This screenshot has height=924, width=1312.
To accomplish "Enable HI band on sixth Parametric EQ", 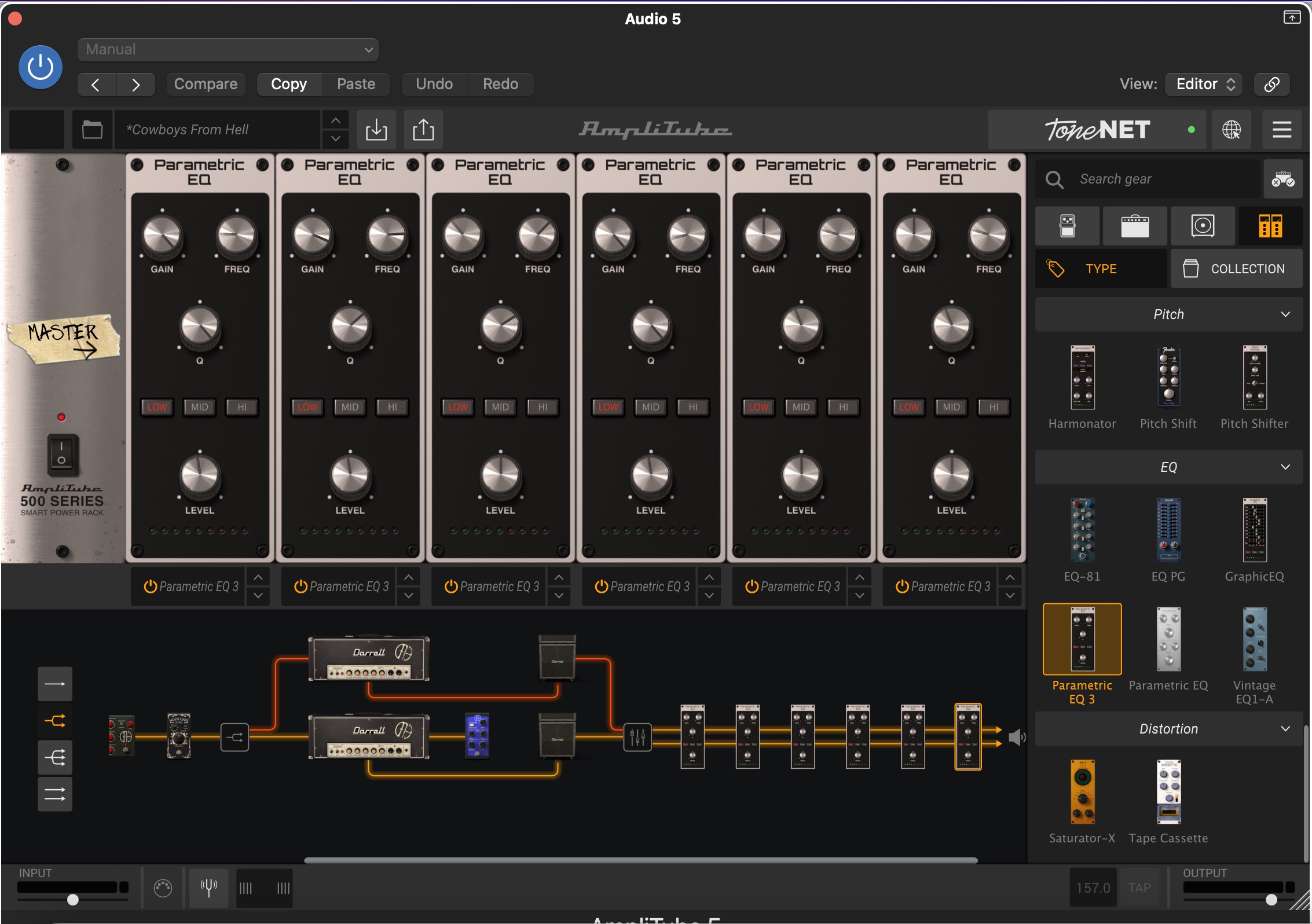I will tap(994, 407).
